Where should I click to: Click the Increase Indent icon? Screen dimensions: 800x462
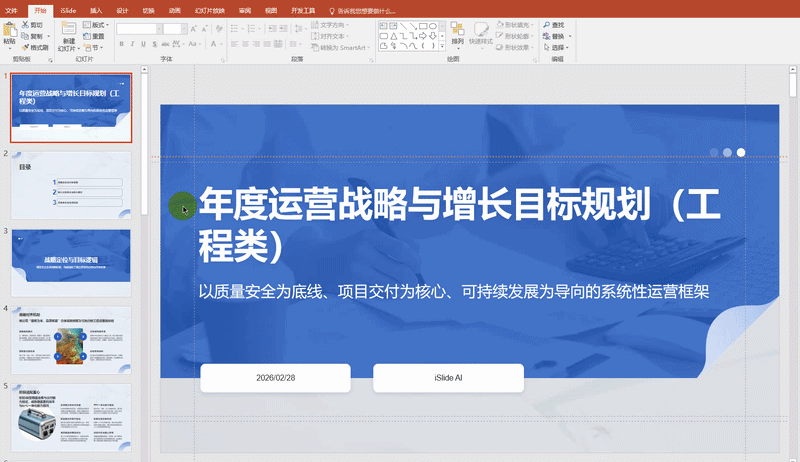coord(283,28)
